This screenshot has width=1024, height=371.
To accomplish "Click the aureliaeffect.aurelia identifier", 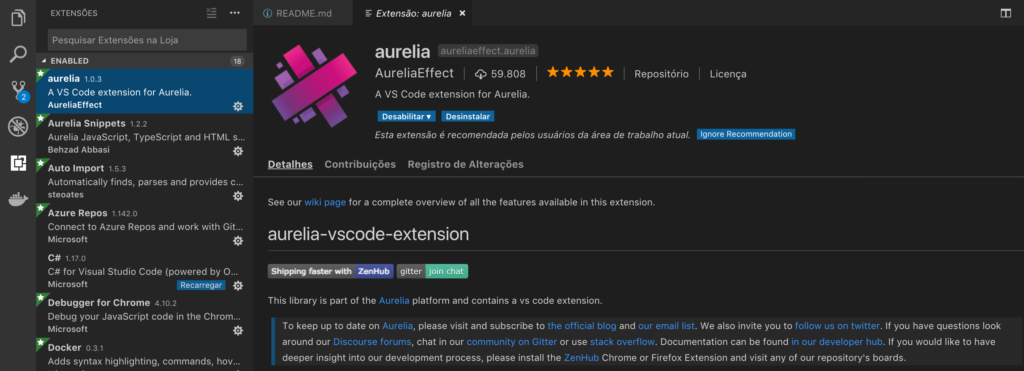I will (488, 51).
